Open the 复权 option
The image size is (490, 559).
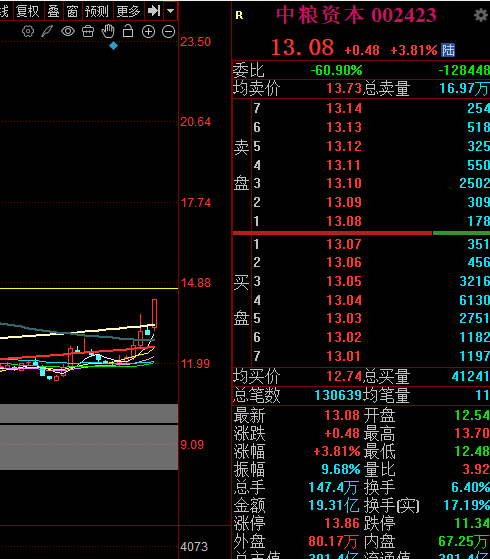(x=28, y=11)
